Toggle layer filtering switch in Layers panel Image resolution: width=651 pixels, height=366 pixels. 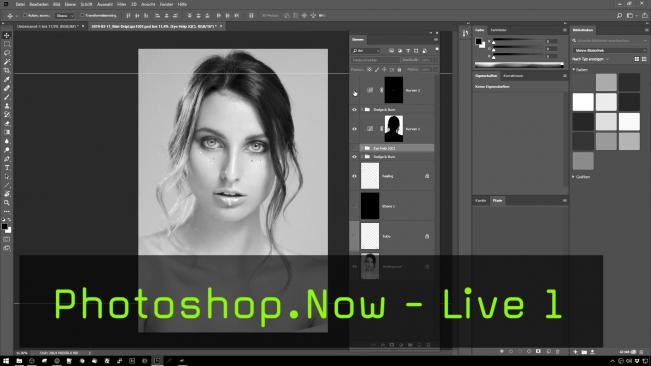pyautogui.click(x=437, y=49)
